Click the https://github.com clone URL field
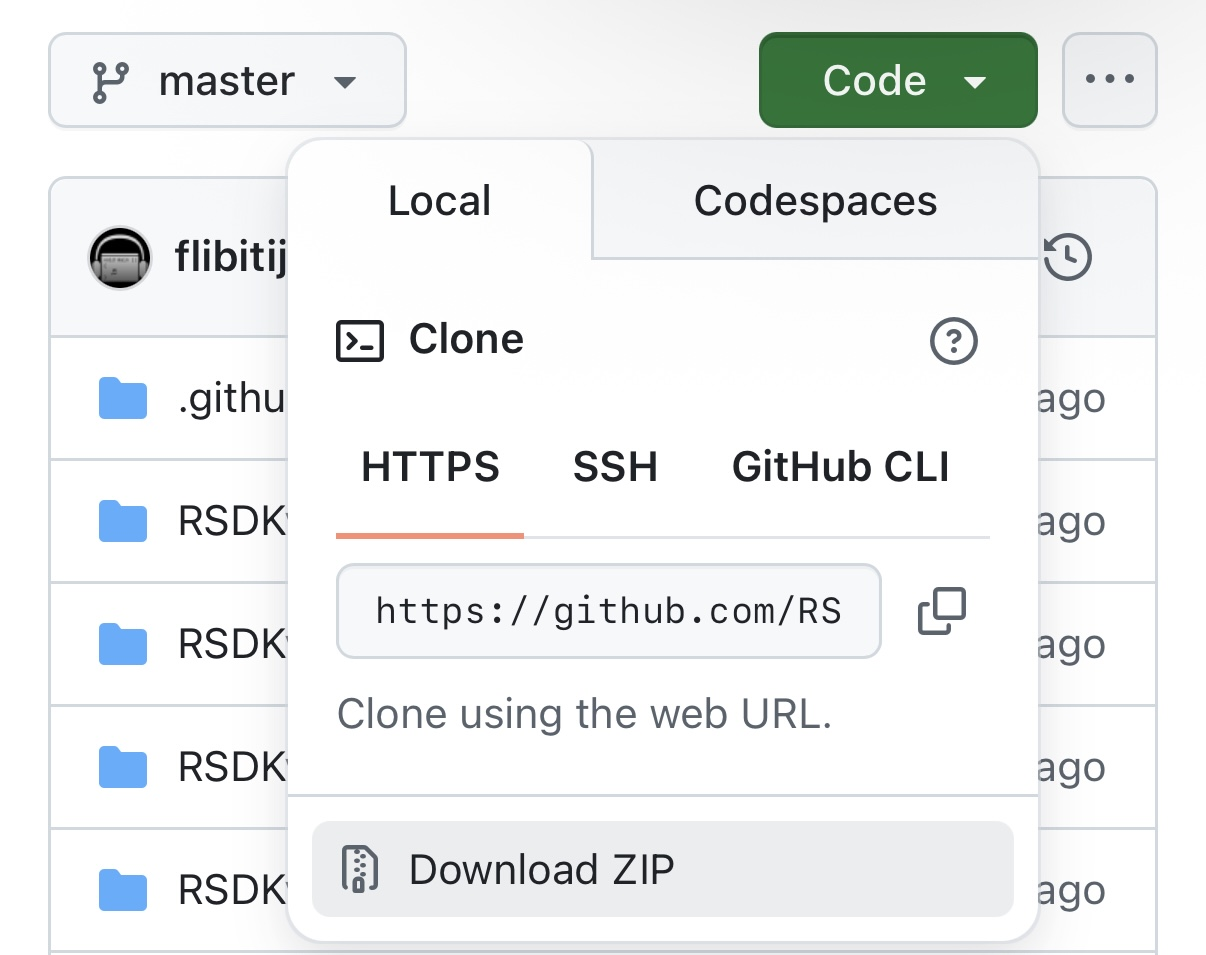The height and width of the screenshot is (955, 1206). 609,611
